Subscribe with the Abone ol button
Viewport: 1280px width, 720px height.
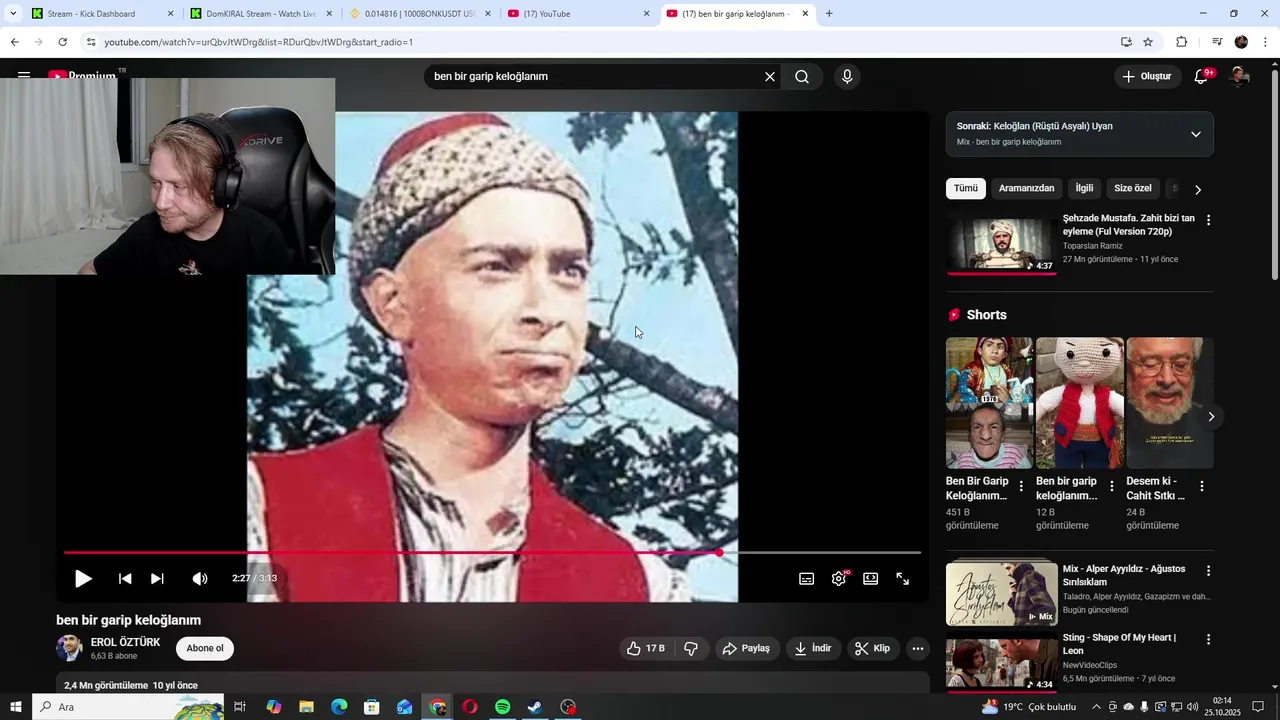pos(205,649)
